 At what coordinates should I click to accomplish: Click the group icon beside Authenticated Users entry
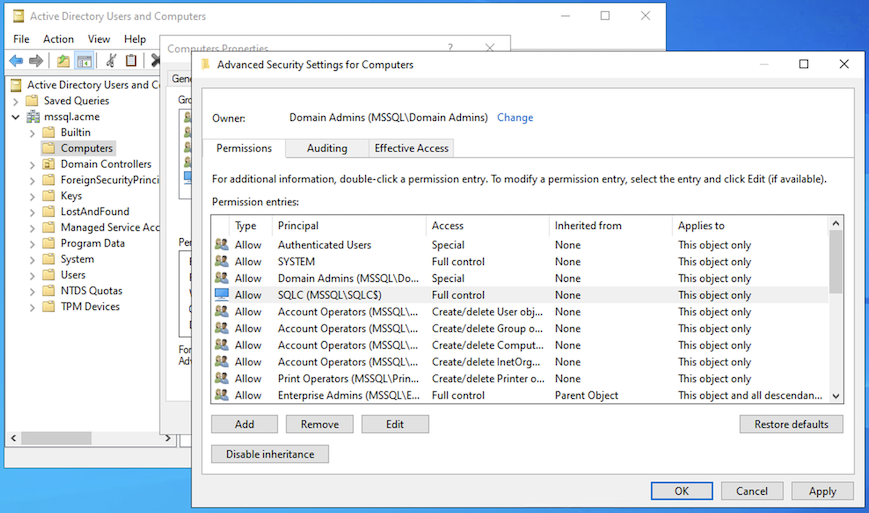coord(222,244)
